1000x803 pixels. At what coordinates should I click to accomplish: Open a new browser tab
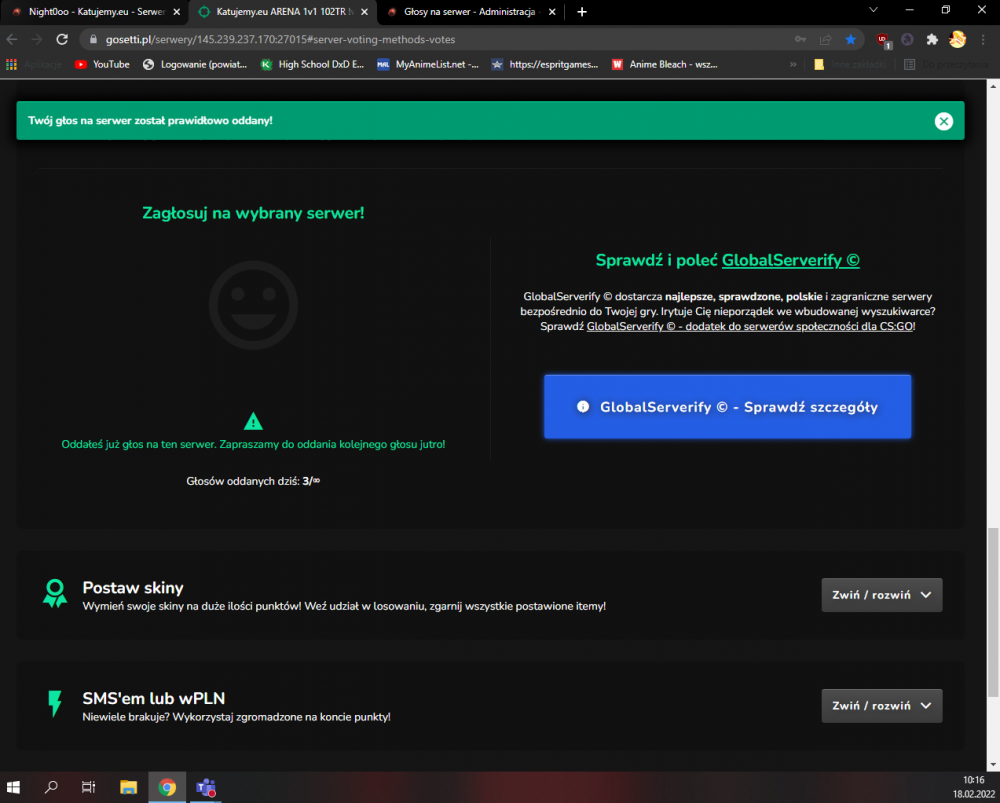click(582, 11)
